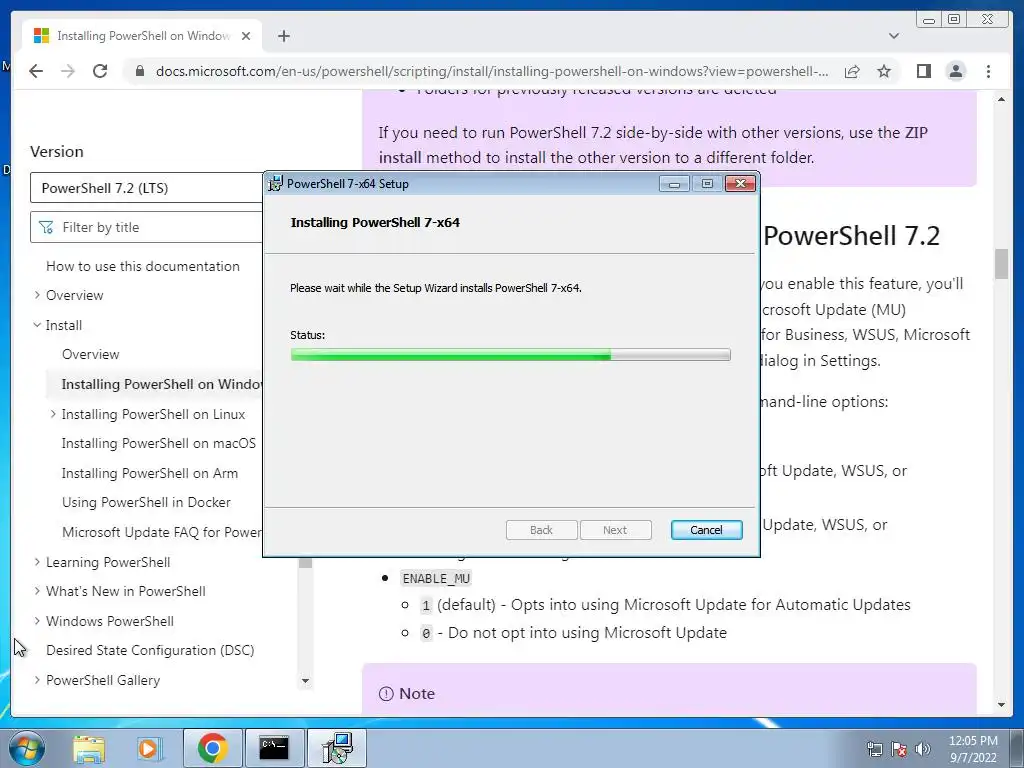
Task: Select Installing PowerShell on Windows entry
Action: [x=154, y=384]
